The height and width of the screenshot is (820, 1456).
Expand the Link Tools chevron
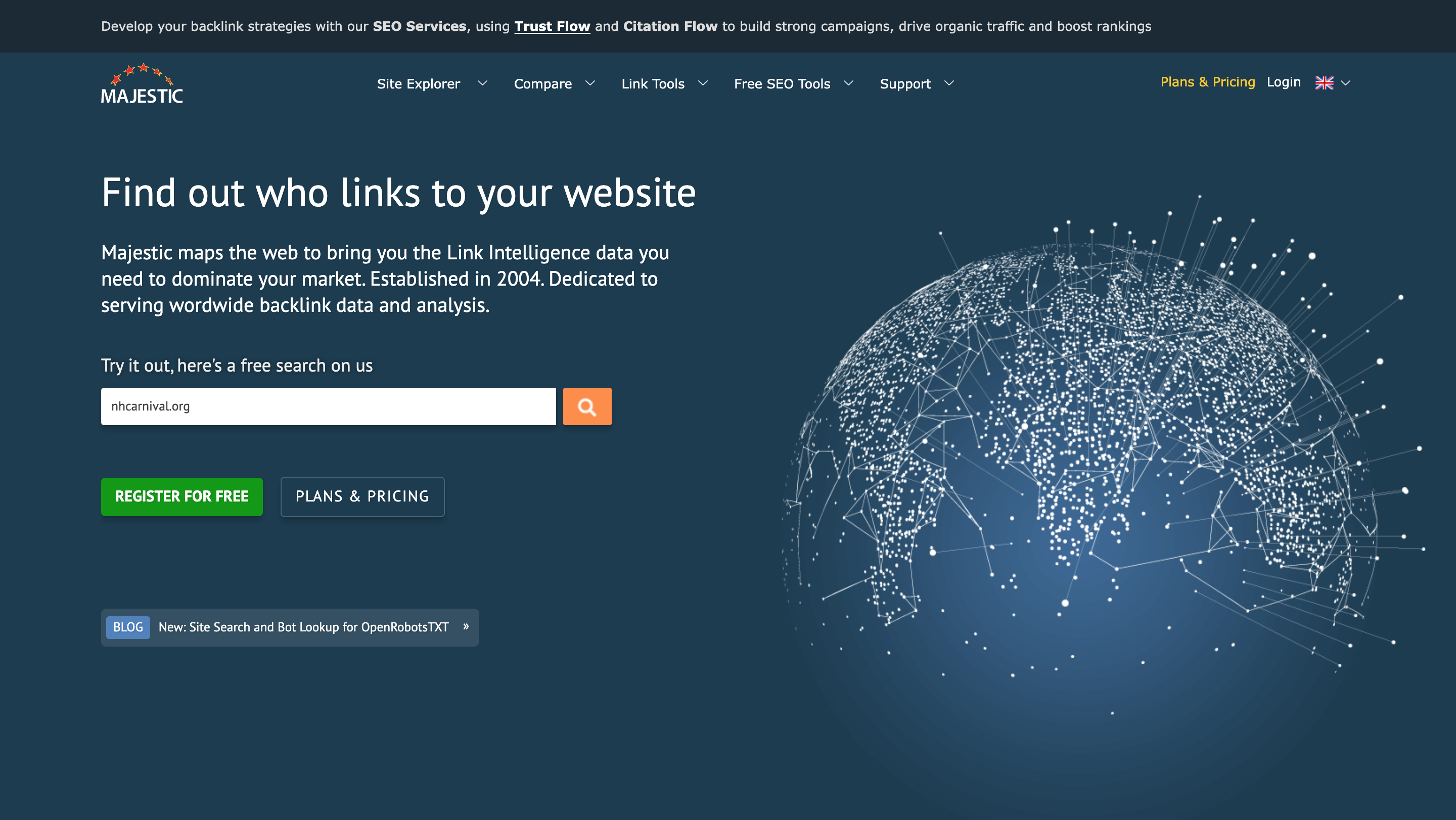[x=703, y=83]
